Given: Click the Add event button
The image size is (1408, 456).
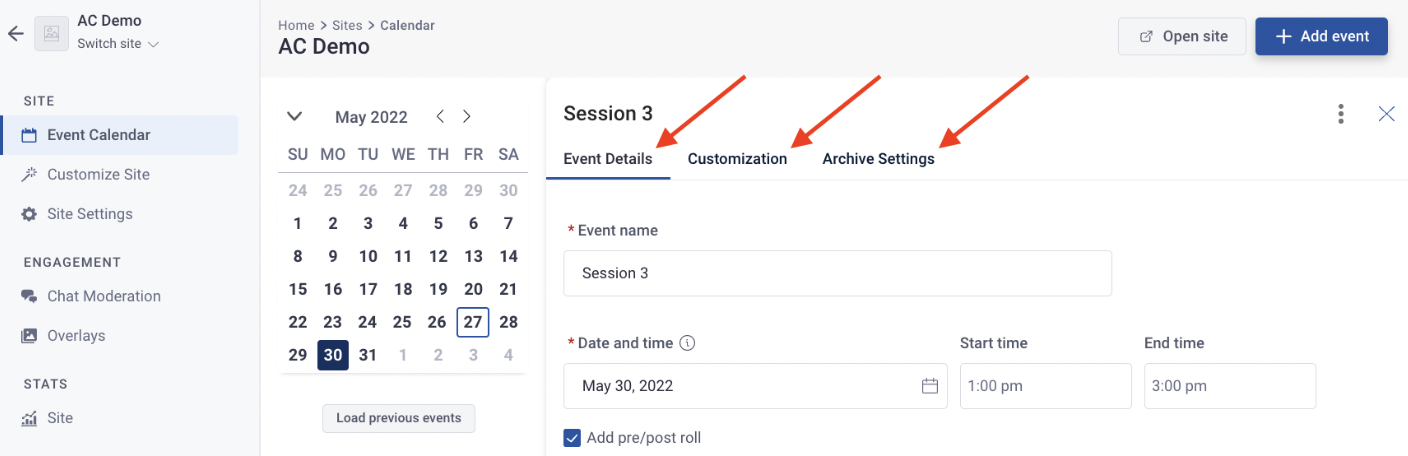Looking at the screenshot, I should (1321, 36).
